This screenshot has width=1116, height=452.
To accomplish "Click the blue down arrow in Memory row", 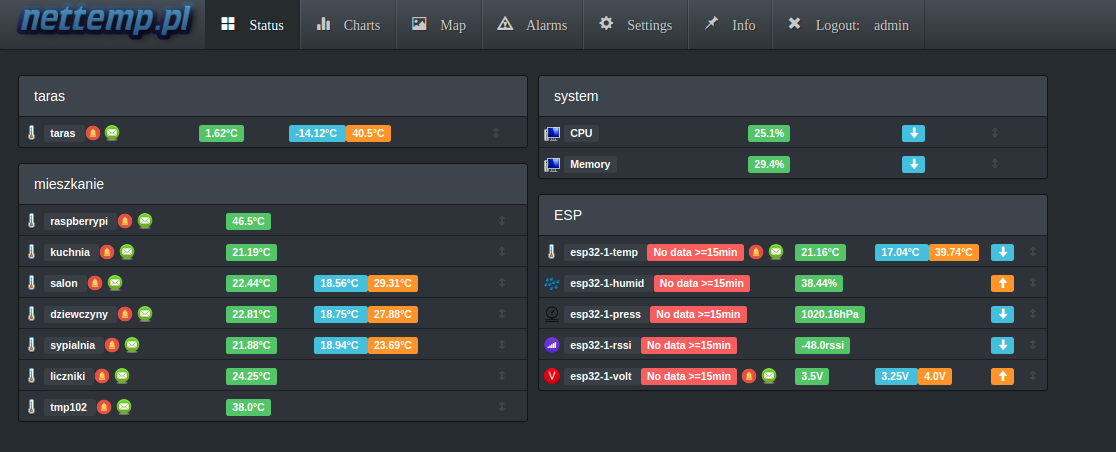I will 913,164.
